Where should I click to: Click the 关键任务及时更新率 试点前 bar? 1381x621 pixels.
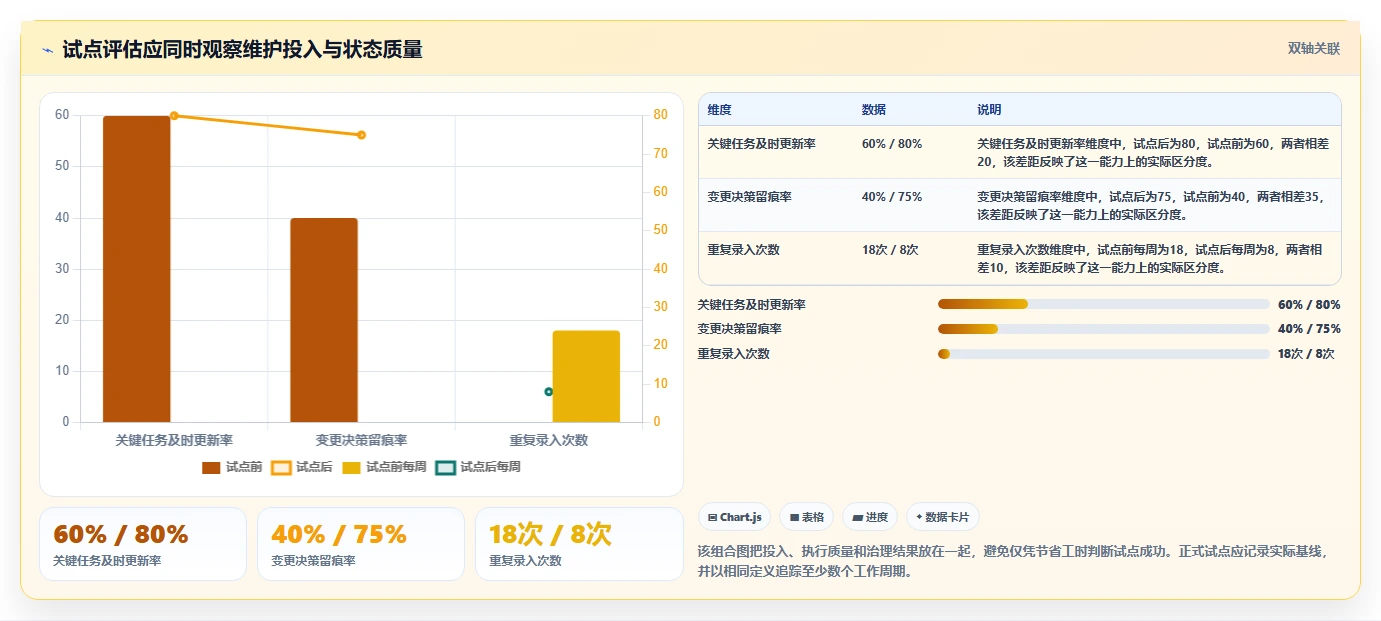pos(137,269)
